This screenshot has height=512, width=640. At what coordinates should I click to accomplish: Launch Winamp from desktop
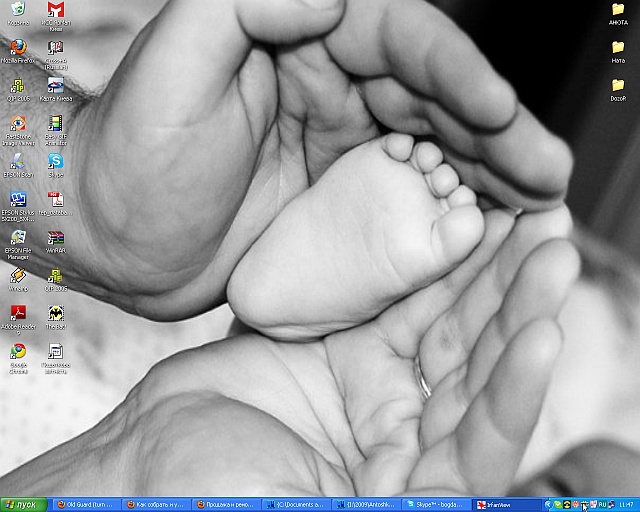pos(18,279)
